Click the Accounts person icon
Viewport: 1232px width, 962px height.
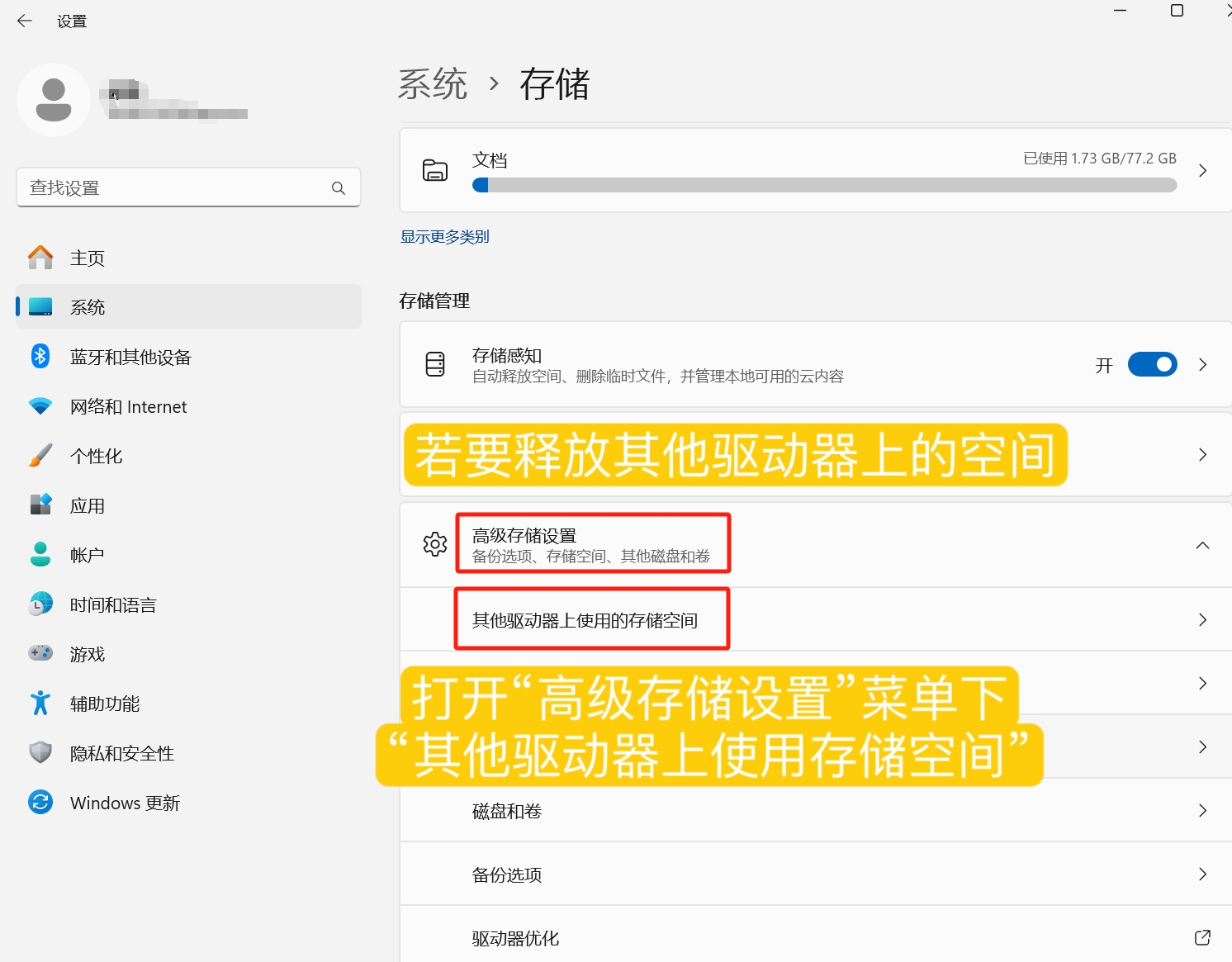tap(40, 555)
